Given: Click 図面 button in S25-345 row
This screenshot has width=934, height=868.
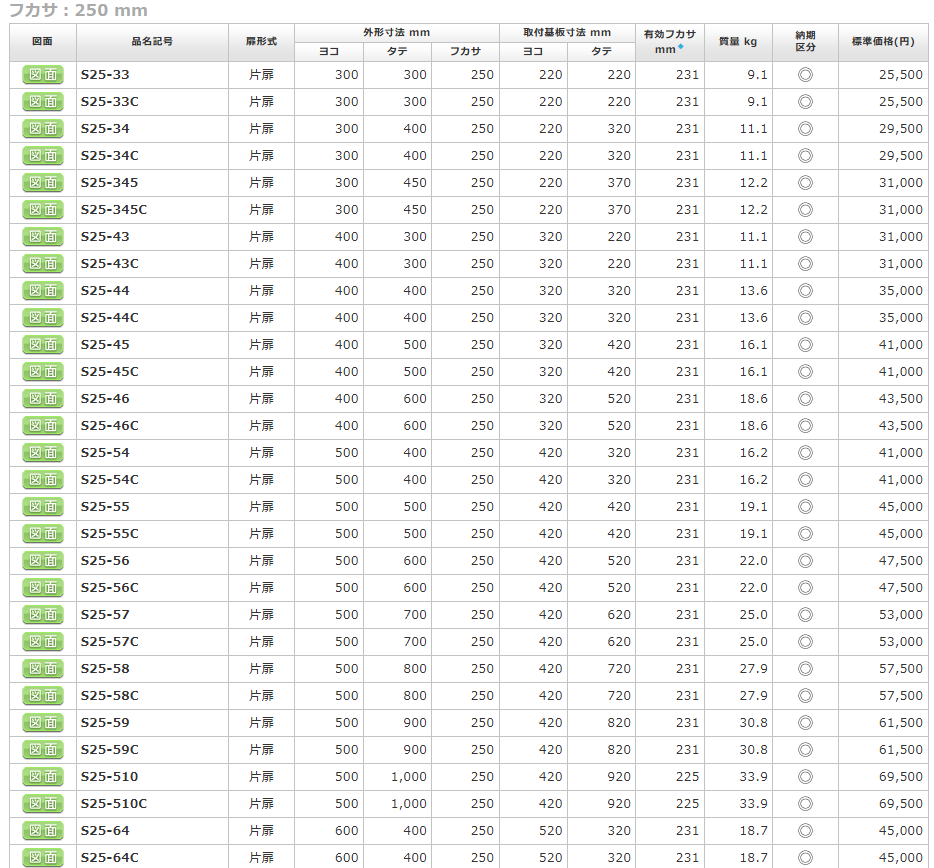Looking at the screenshot, I should coord(43,183).
